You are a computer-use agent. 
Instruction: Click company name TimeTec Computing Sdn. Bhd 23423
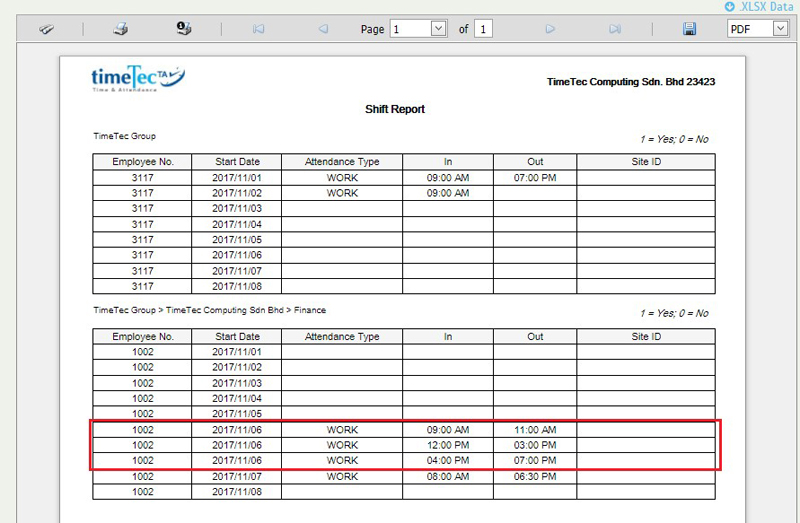coord(631,82)
